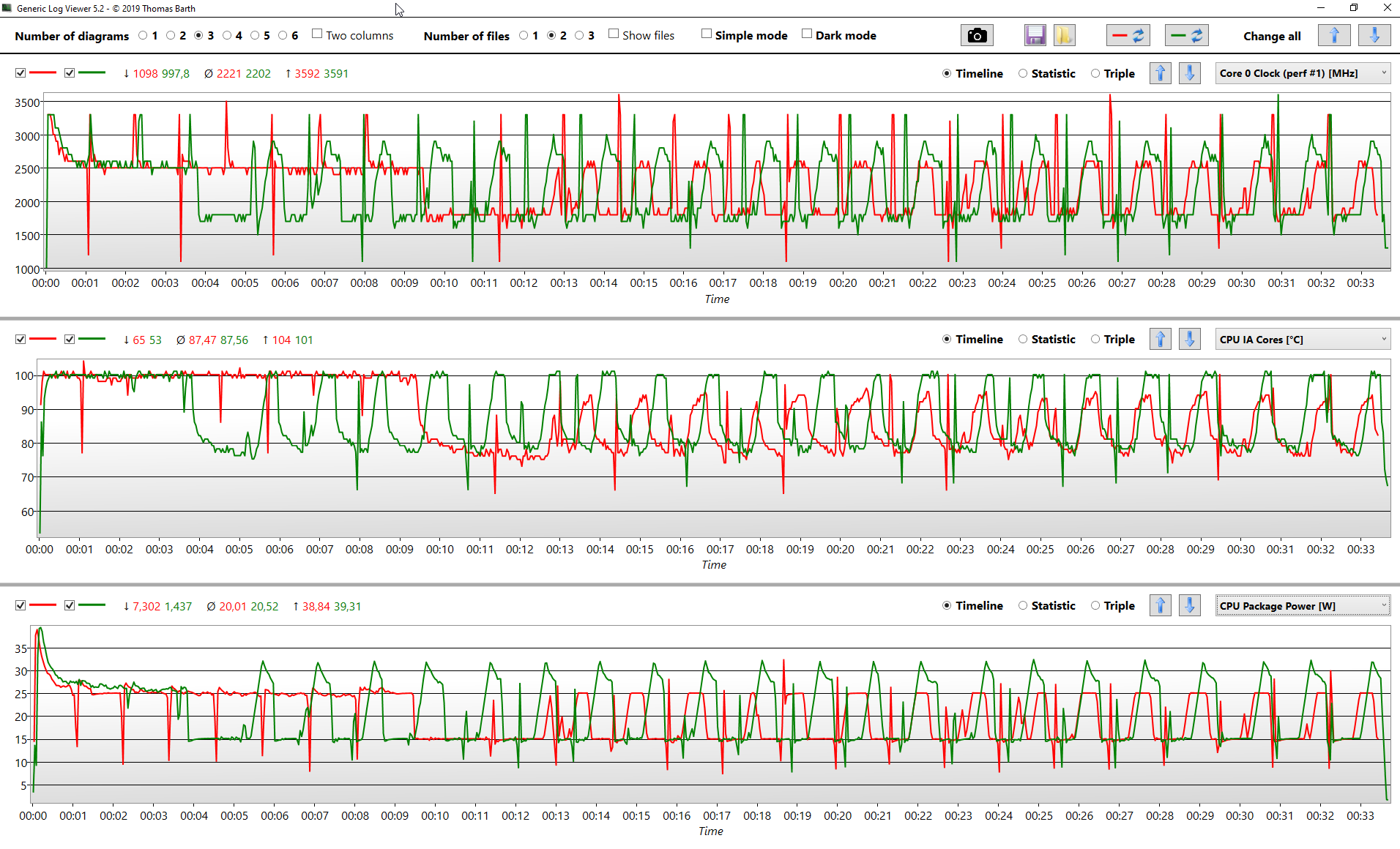Open the CPU IA Cores [°C] dropdown
The image size is (1400, 849).
1302,340
